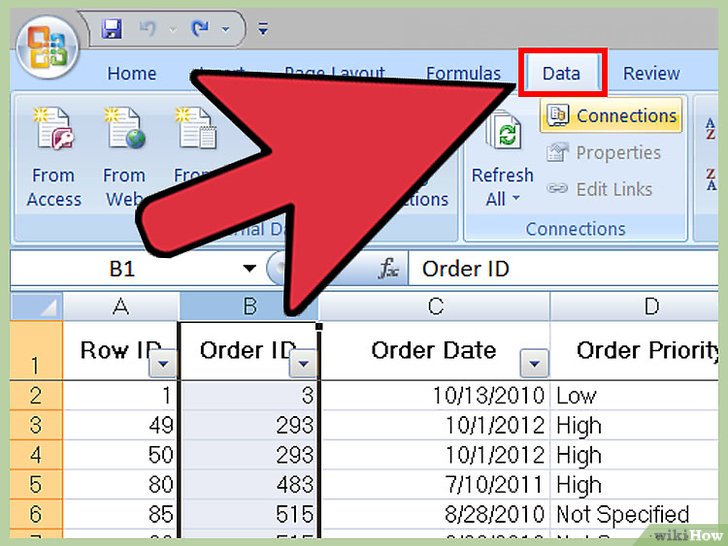Open the Formulas tab
This screenshot has height=546, width=728.
click(x=463, y=73)
